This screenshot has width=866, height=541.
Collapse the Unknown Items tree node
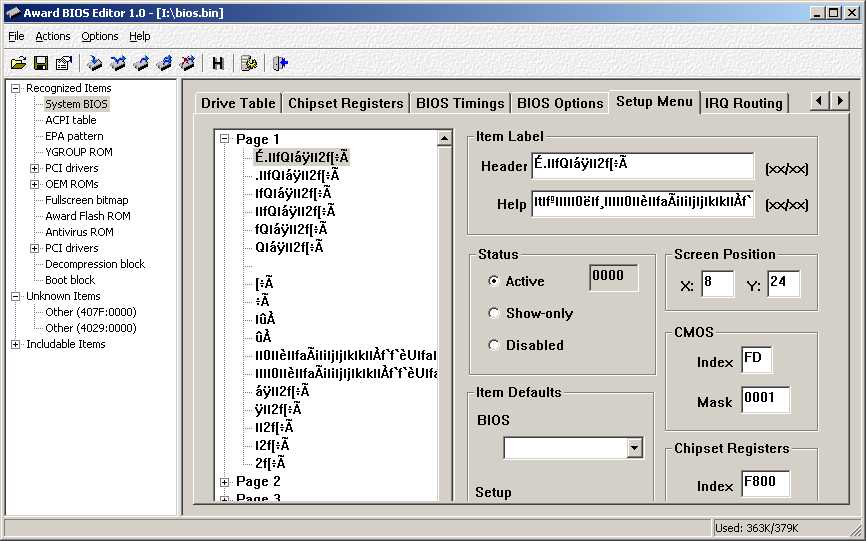pos(15,296)
